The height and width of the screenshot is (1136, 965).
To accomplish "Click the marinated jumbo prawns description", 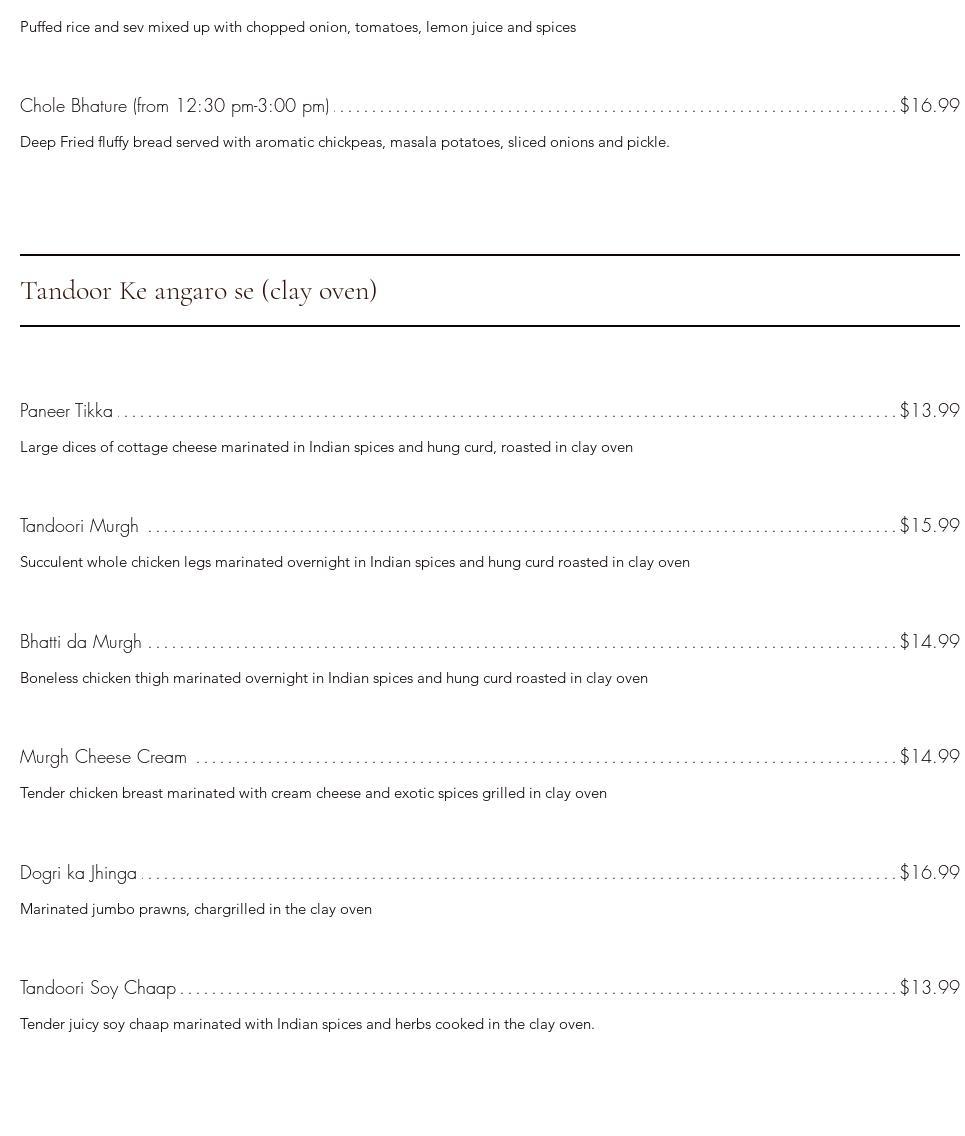I will point(195,910).
